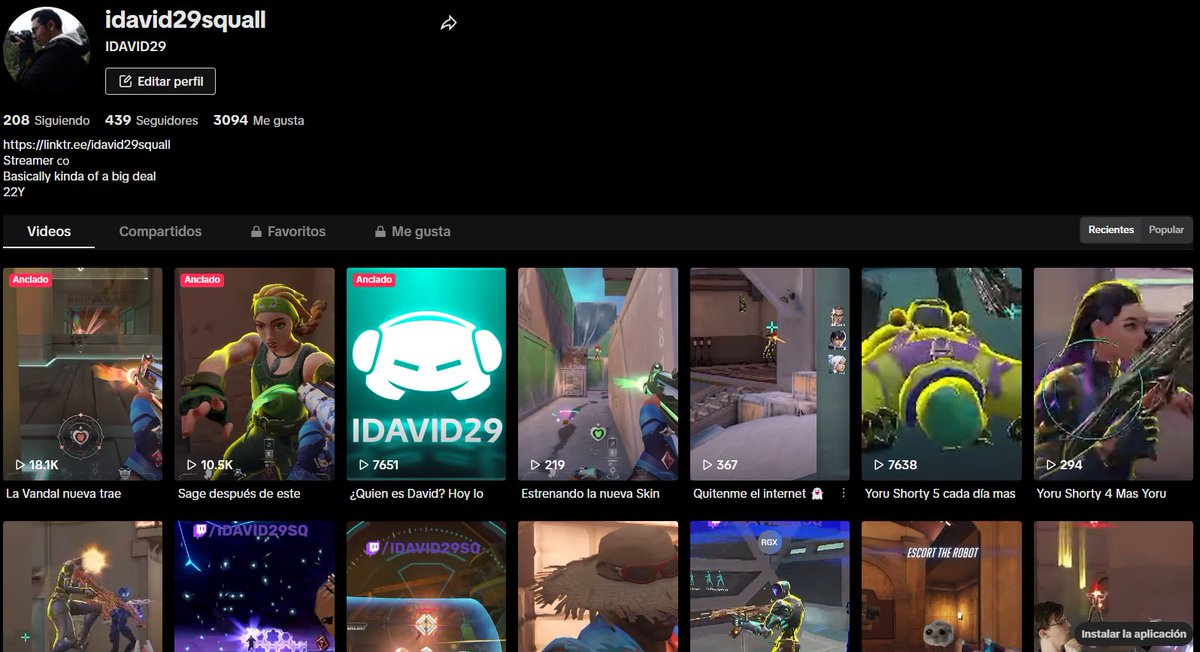Click the bio line 'Basically kinda of a big deal'
Viewport: 1200px width, 652px height.
coord(80,176)
